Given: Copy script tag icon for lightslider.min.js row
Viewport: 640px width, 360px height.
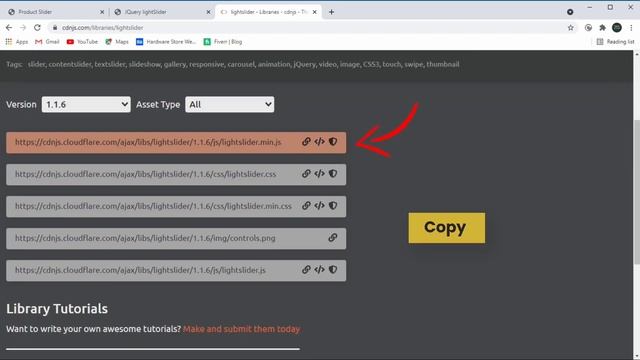Looking at the screenshot, I should (320, 142).
